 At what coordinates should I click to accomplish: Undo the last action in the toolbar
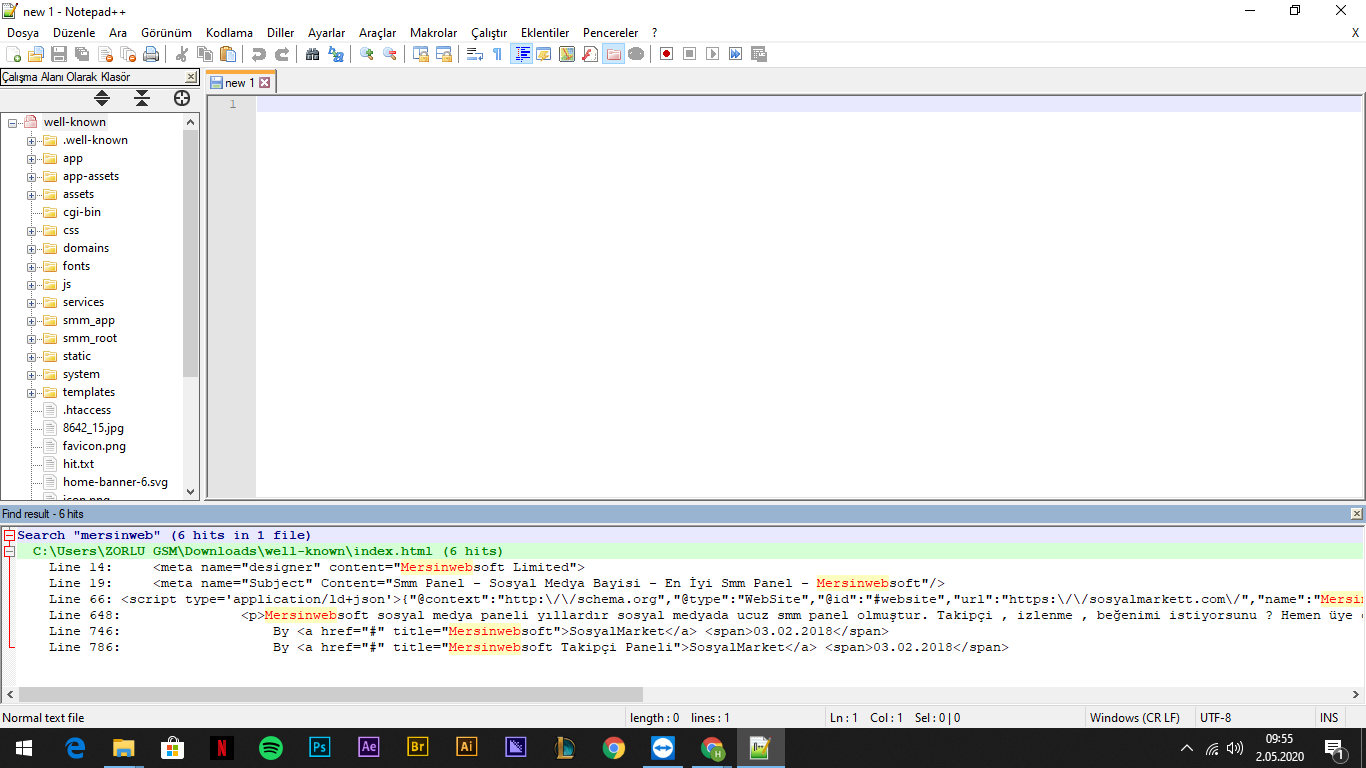[x=259, y=54]
